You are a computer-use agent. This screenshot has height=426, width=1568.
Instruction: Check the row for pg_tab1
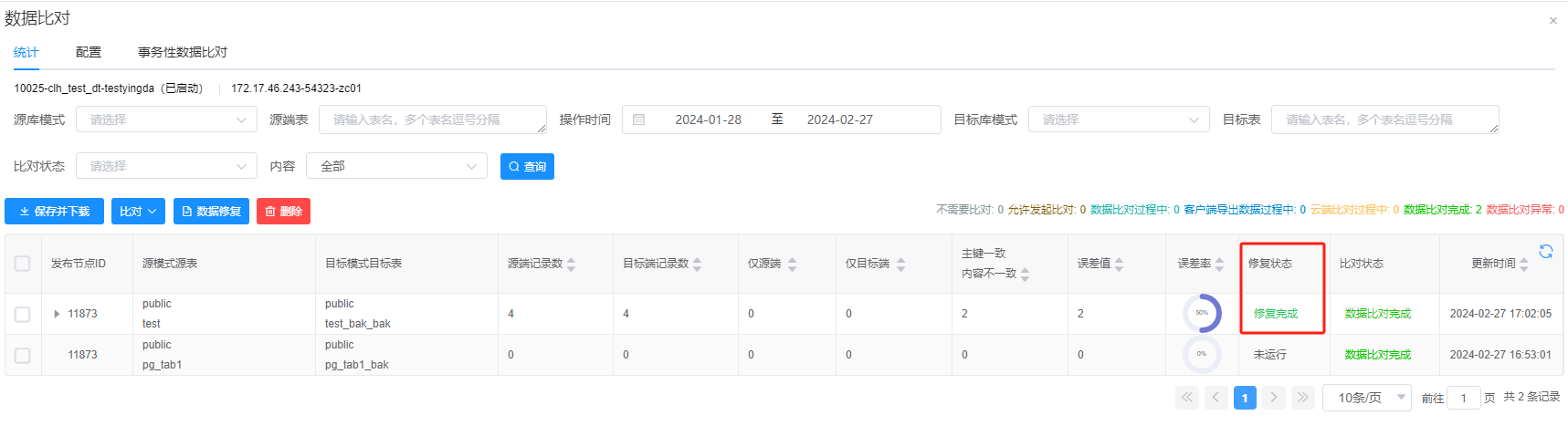(23, 355)
